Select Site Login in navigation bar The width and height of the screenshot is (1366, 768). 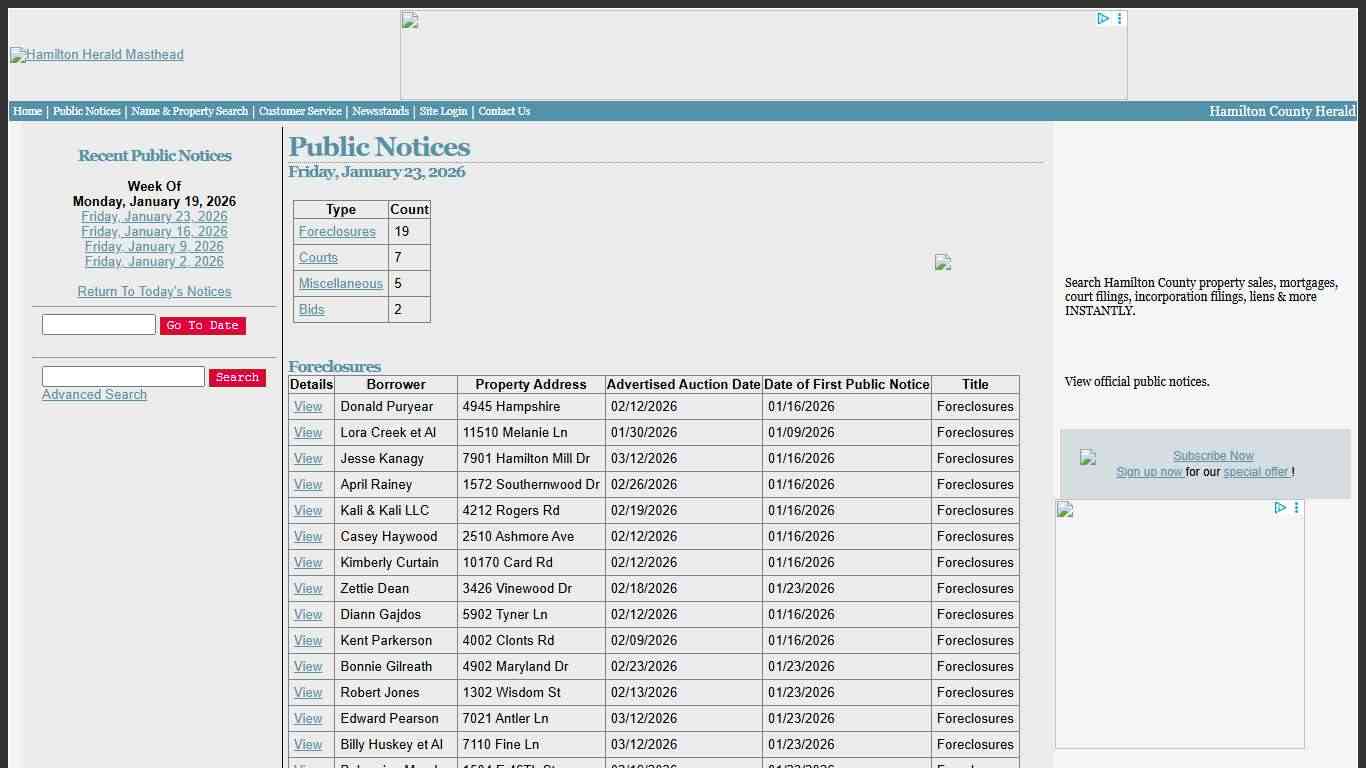pos(443,111)
